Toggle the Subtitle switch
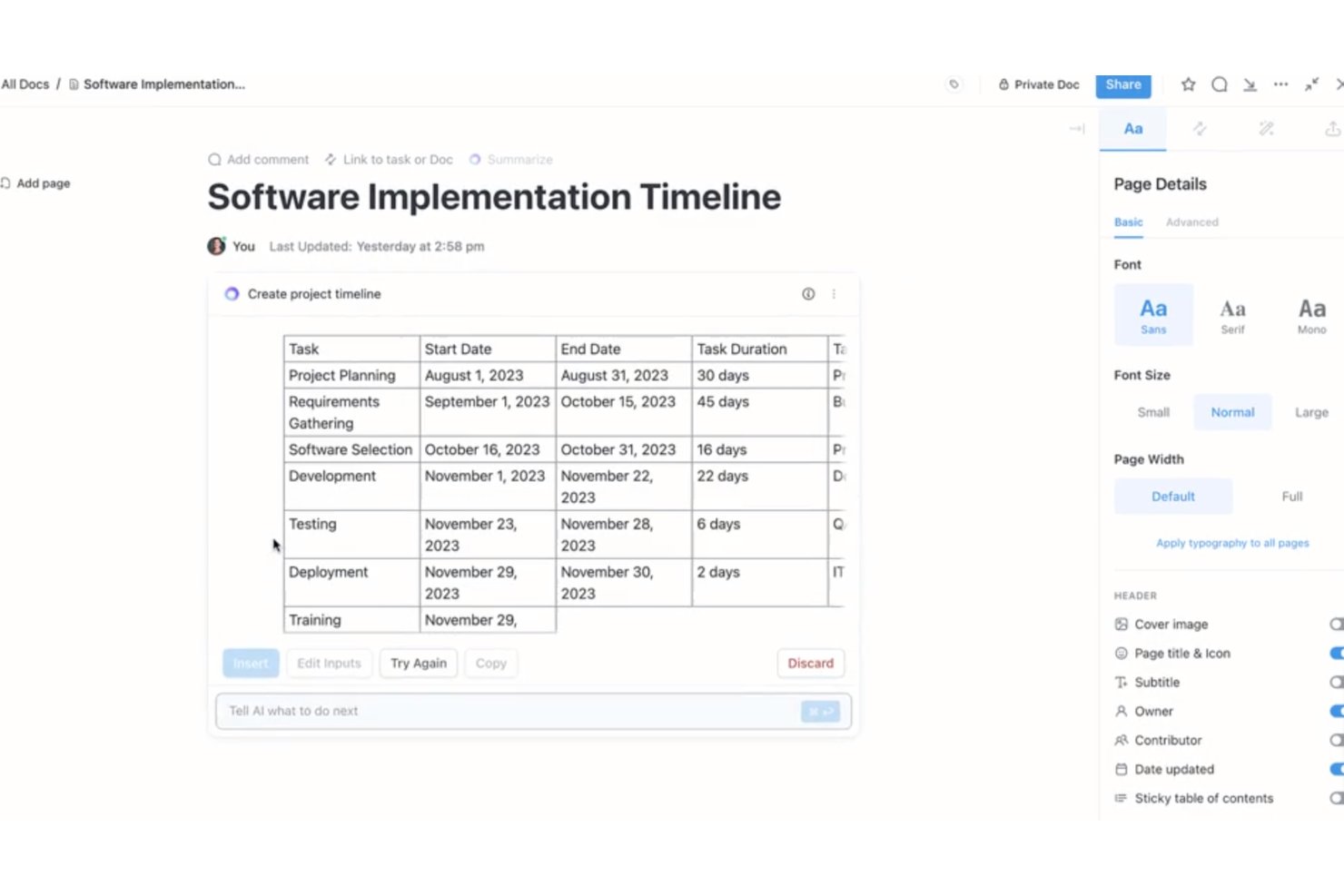1344x896 pixels. [x=1336, y=683]
